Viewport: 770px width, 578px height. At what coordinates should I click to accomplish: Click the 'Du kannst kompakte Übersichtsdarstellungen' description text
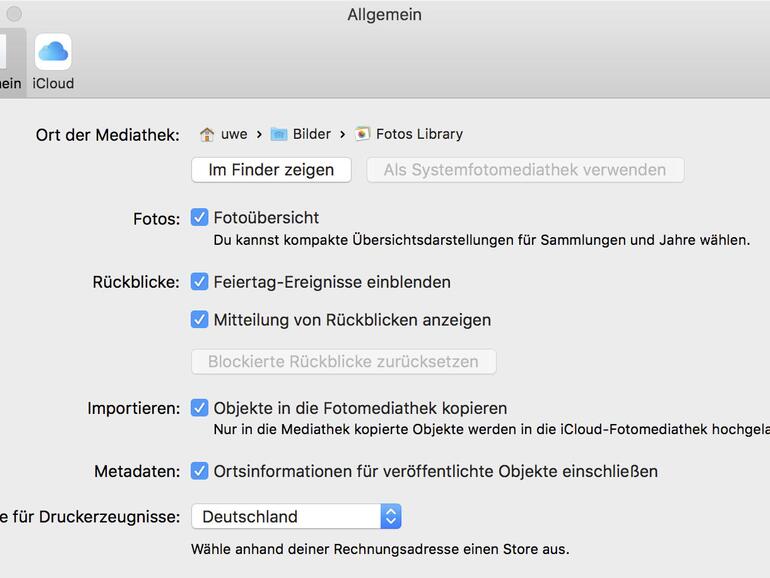pos(481,240)
